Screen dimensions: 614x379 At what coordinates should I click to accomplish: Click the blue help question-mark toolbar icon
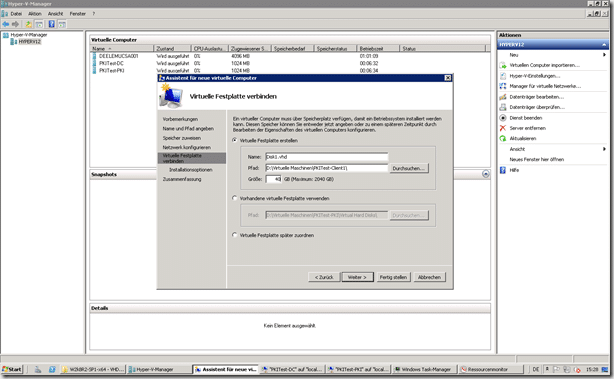(x=51, y=24)
